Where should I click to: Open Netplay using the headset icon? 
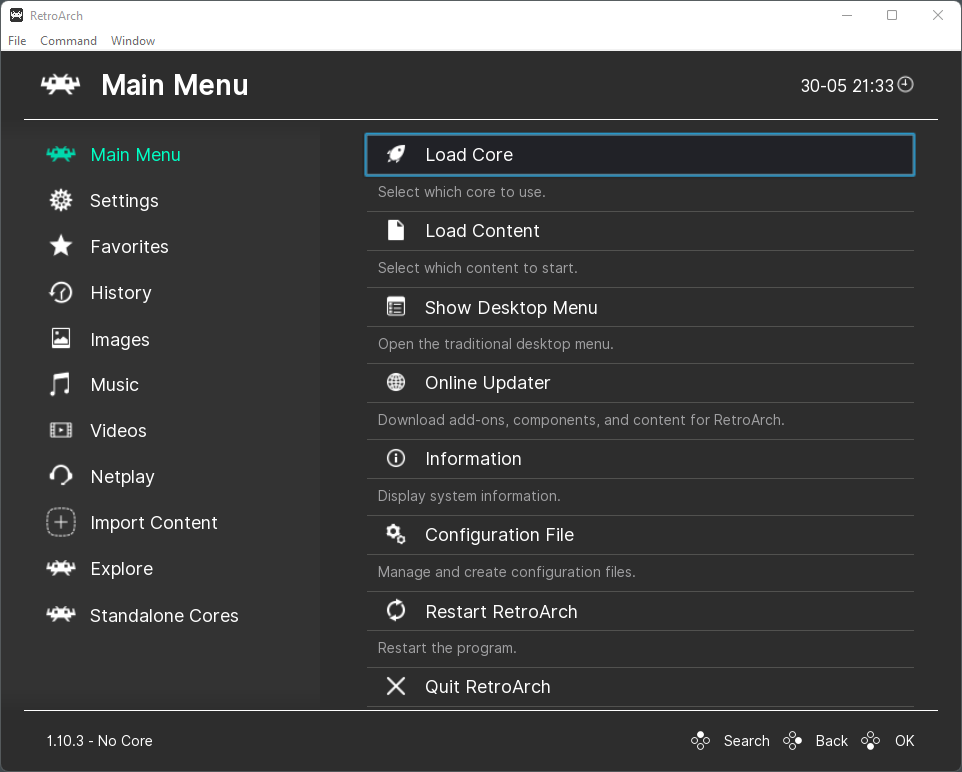pos(61,476)
